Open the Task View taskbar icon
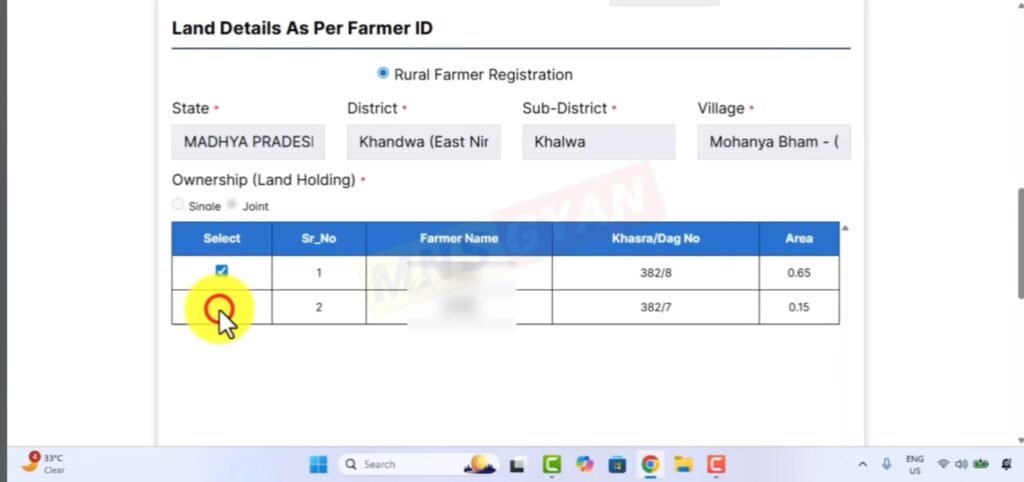The image size is (1024, 482). pos(518,464)
